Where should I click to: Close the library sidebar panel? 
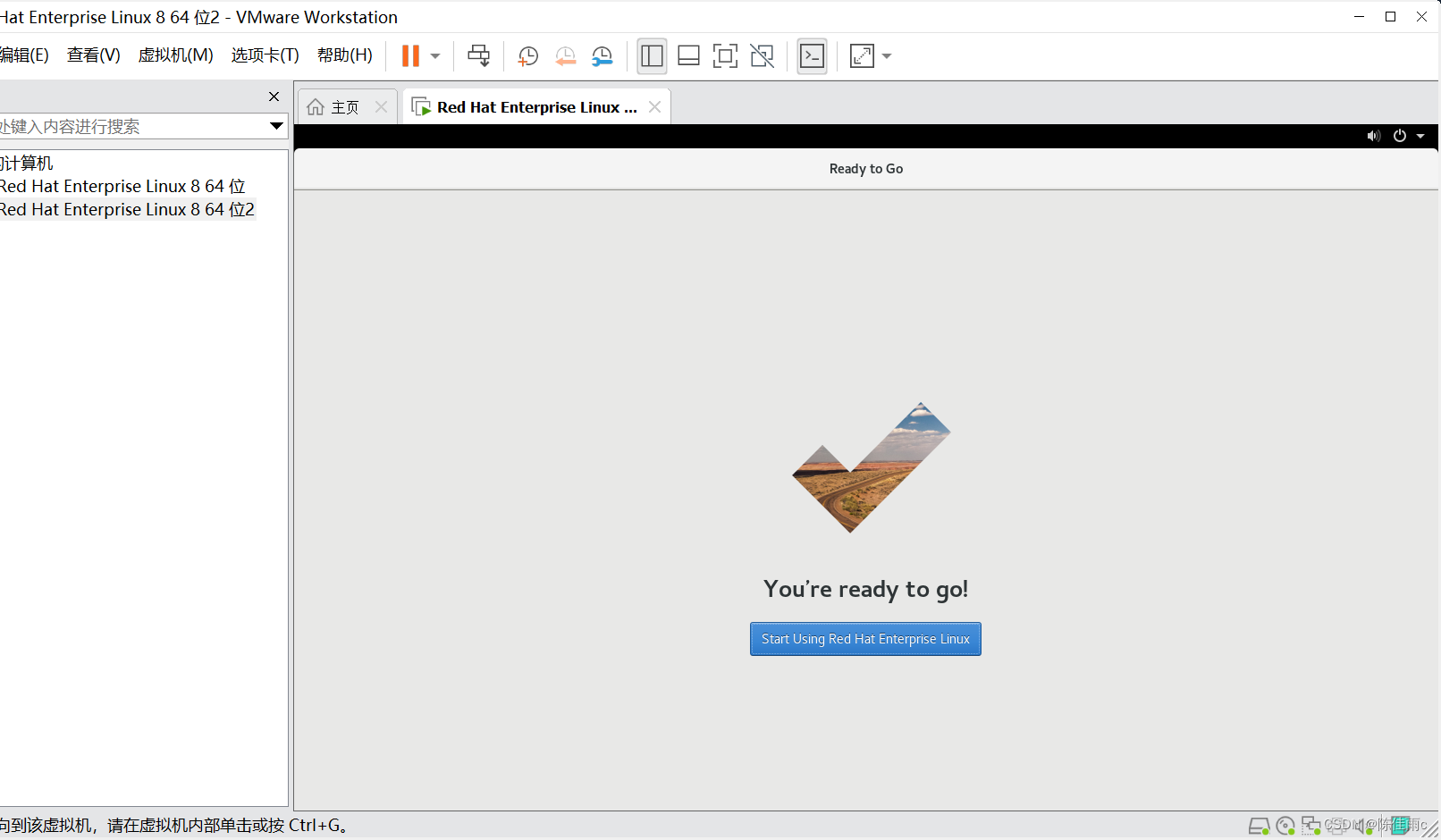click(274, 97)
